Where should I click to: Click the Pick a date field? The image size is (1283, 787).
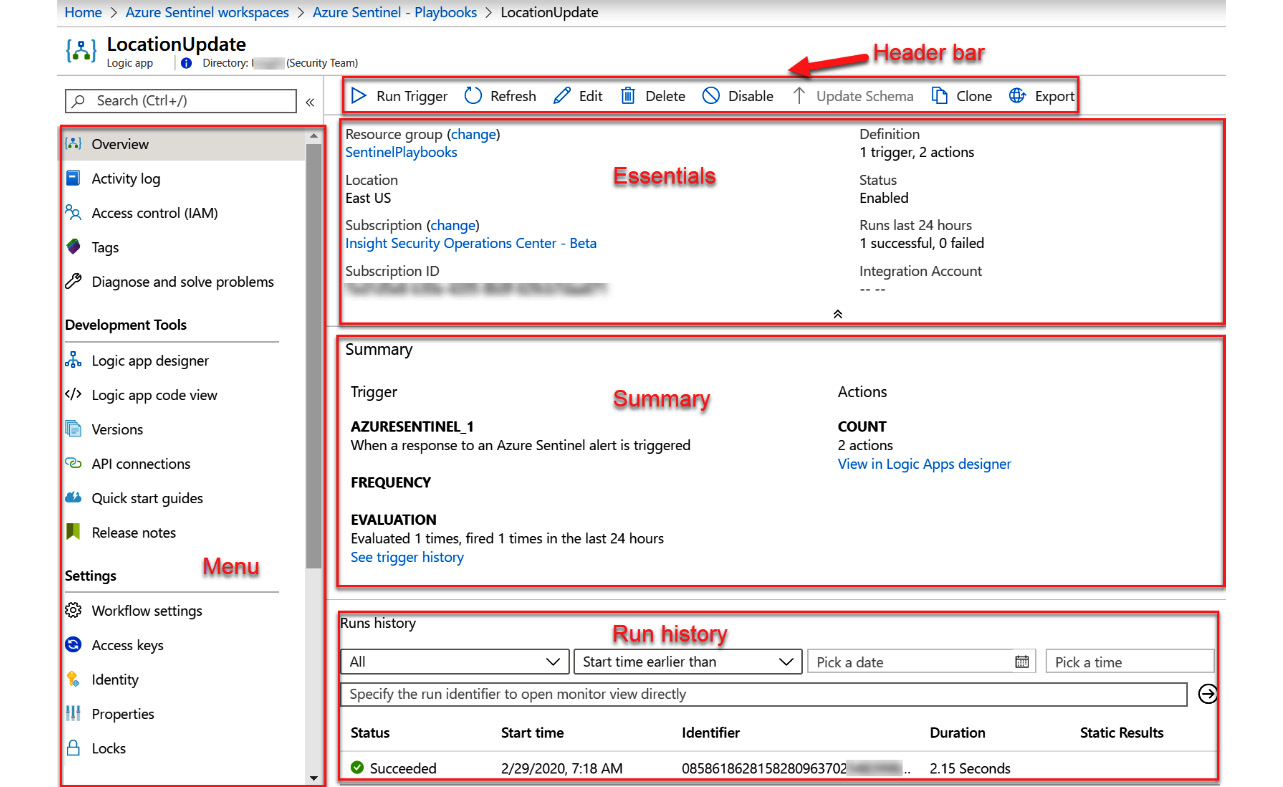pos(923,661)
